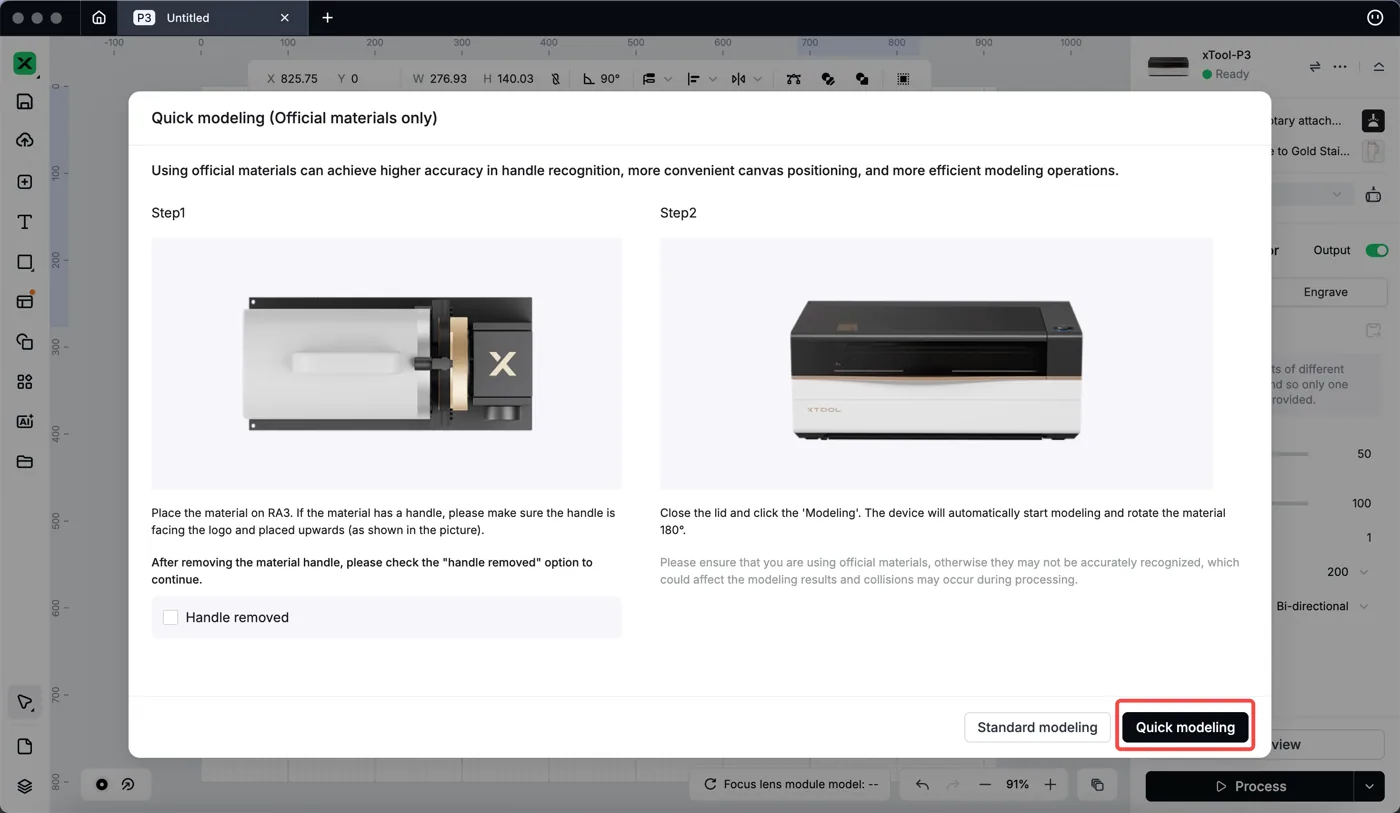
Task: Open the apps grid icon in sidebar
Action: pyautogui.click(x=25, y=382)
